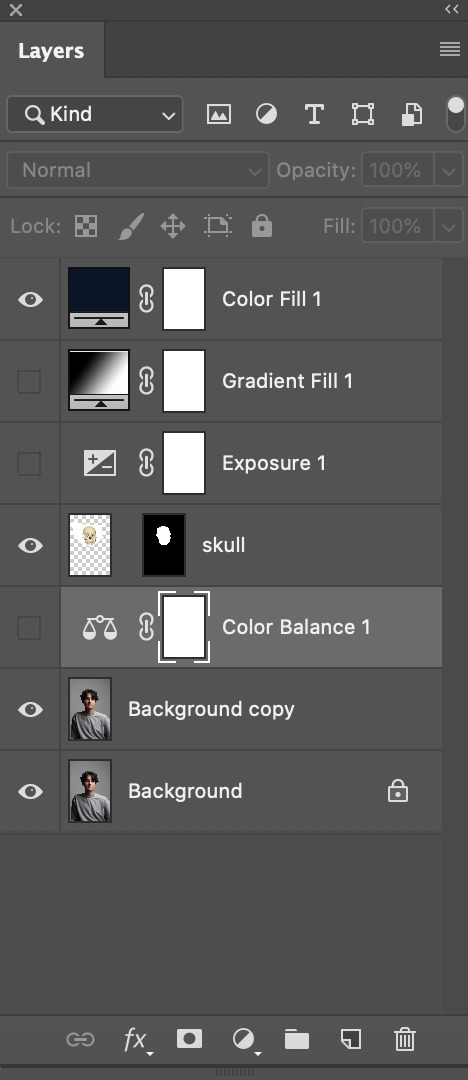
Task: Hide the Background layer
Action: pos(30,791)
